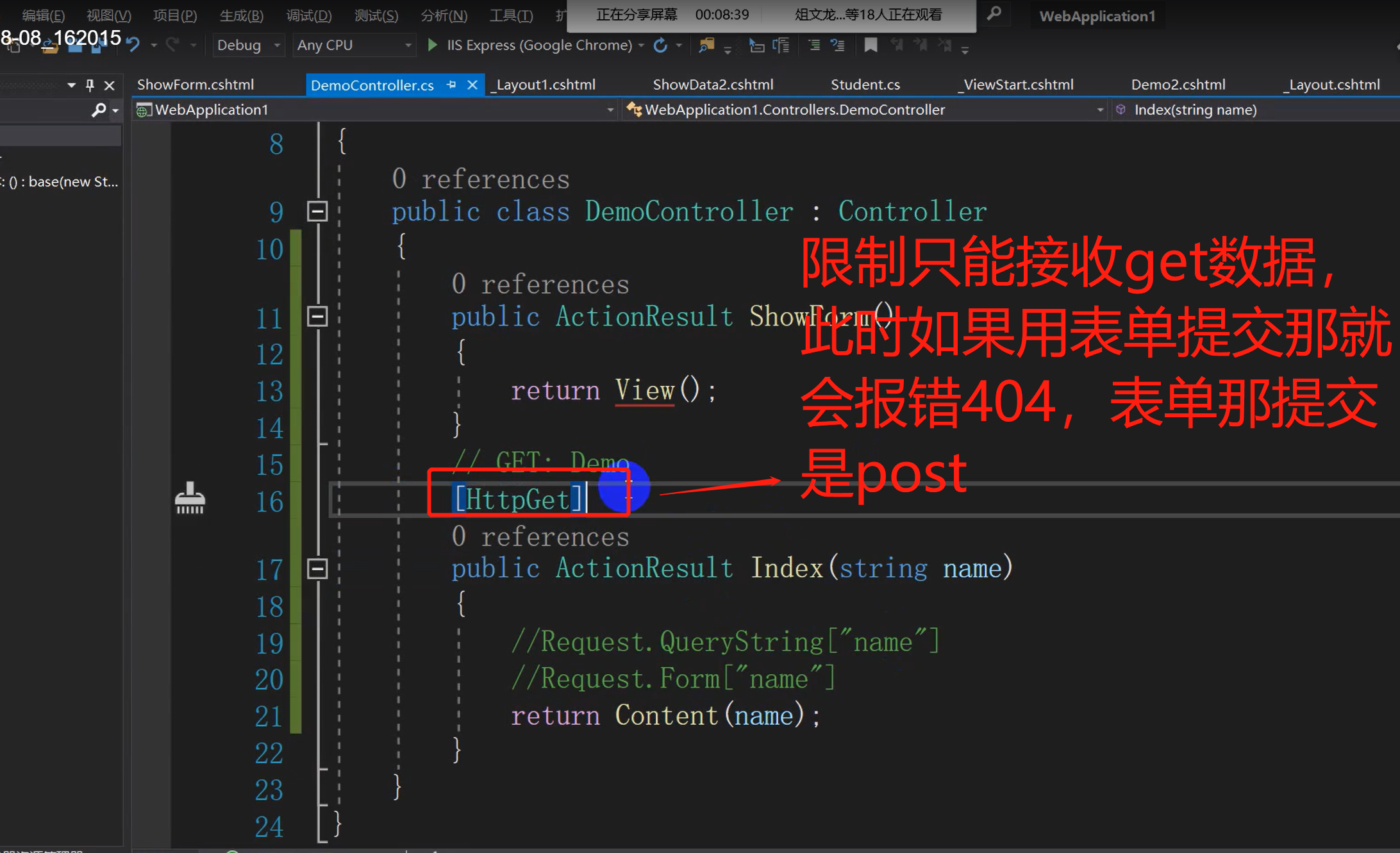This screenshot has width=1400, height=853.
Task: Click the Undo arrow icon
Action: tap(133, 45)
